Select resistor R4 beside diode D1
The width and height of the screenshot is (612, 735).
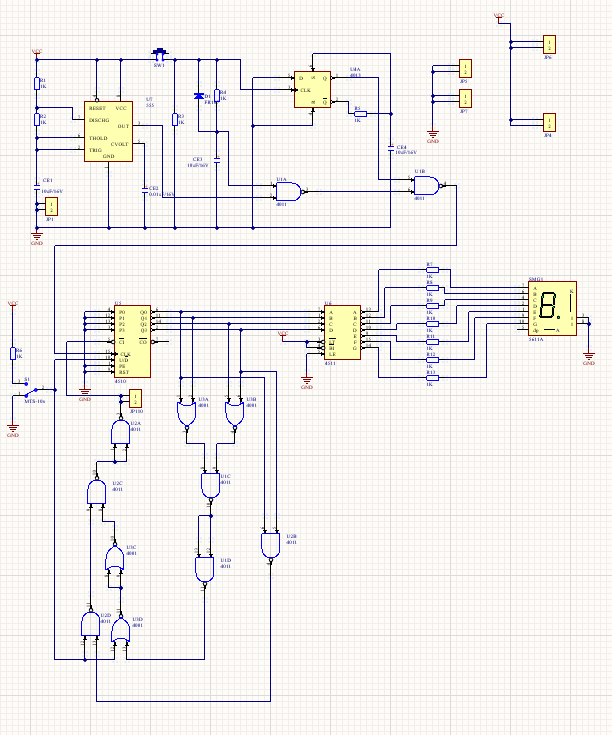(x=217, y=96)
